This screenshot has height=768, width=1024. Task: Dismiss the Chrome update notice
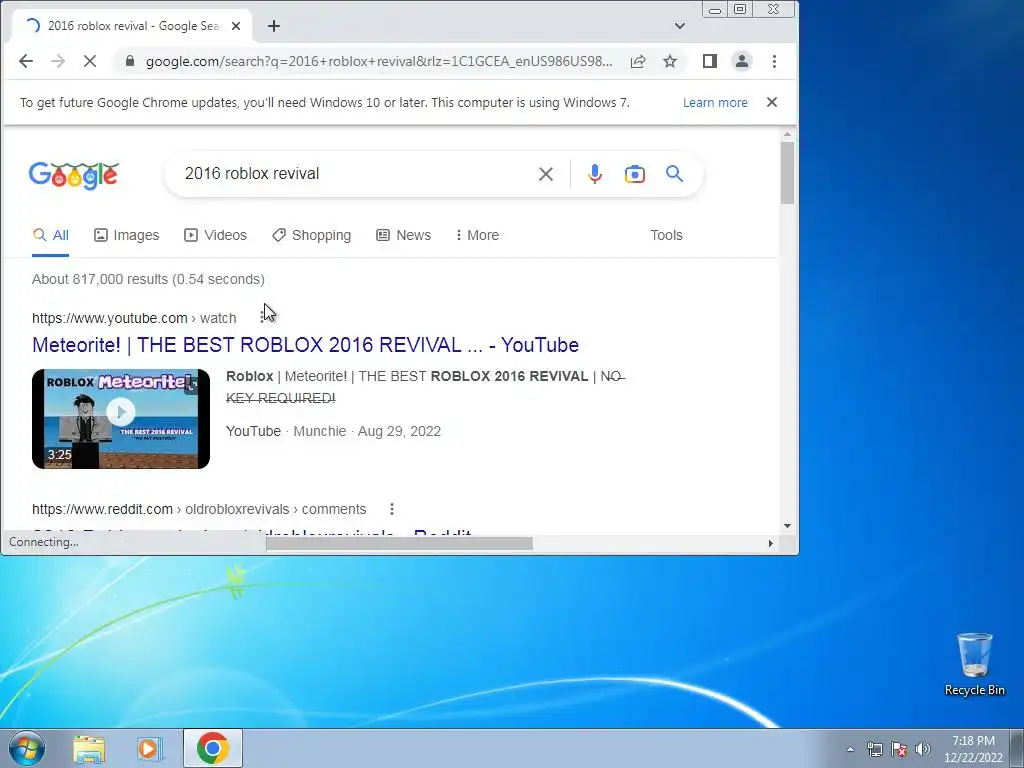772,103
